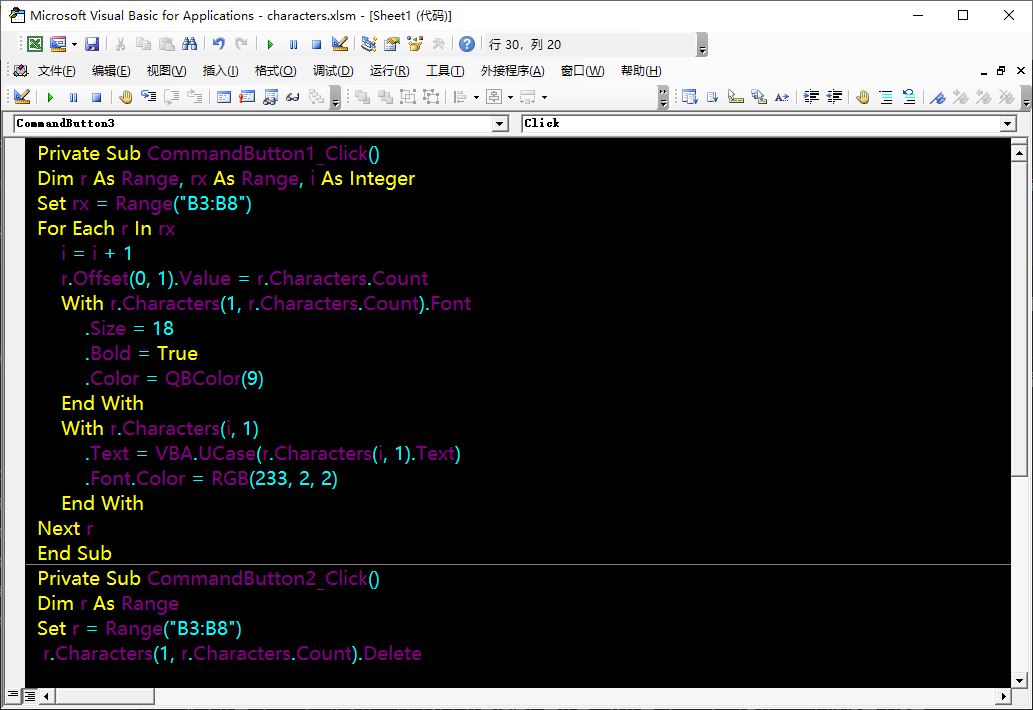The height and width of the screenshot is (710, 1033).
Task: Open Standard toolbar options after 行 30, 列 20
Action: (x=702, y=45)
